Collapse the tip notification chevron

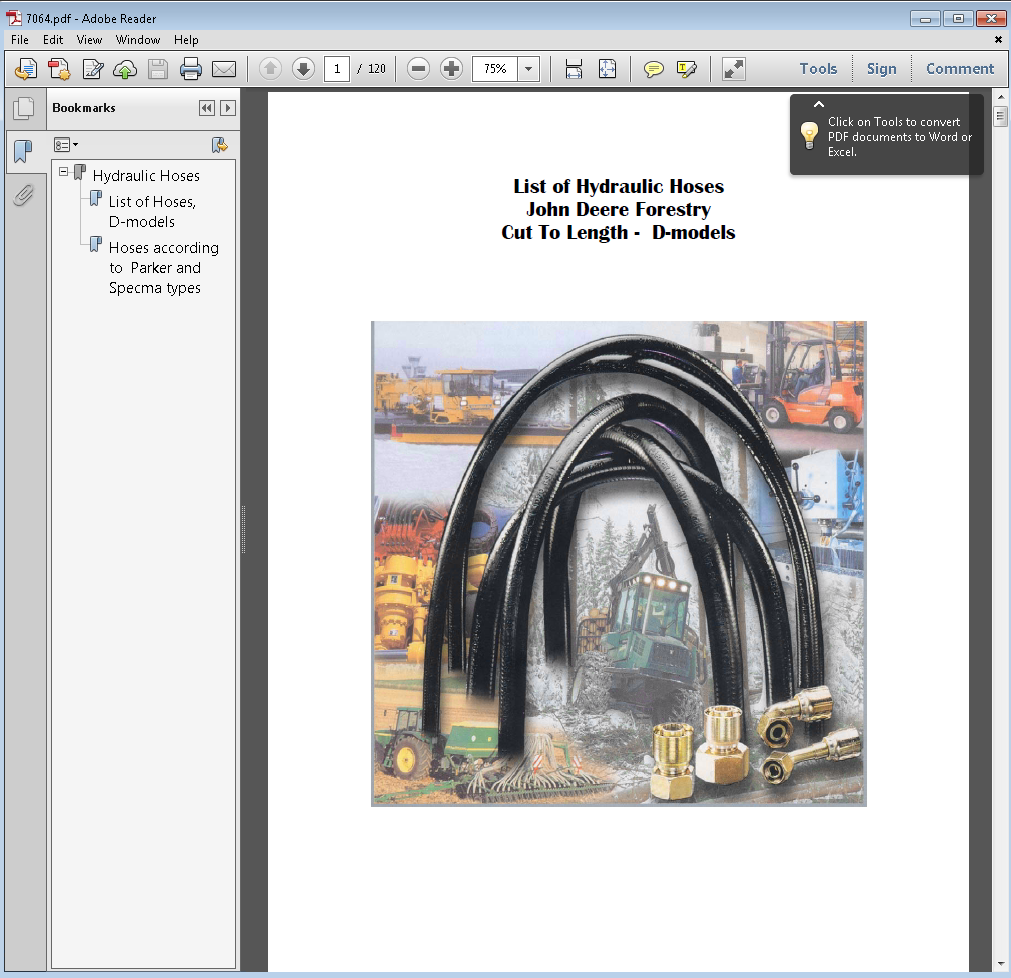point(819,104)
